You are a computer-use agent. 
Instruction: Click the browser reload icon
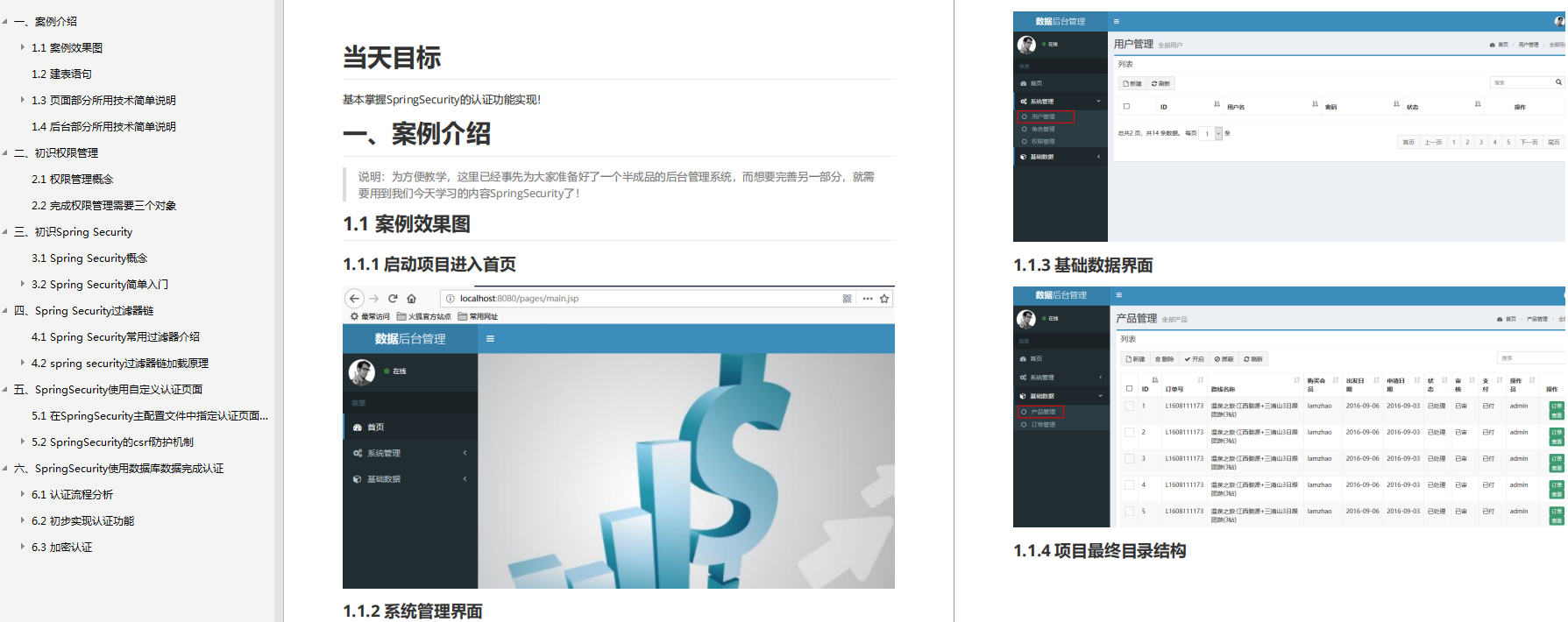coord(393,299)
